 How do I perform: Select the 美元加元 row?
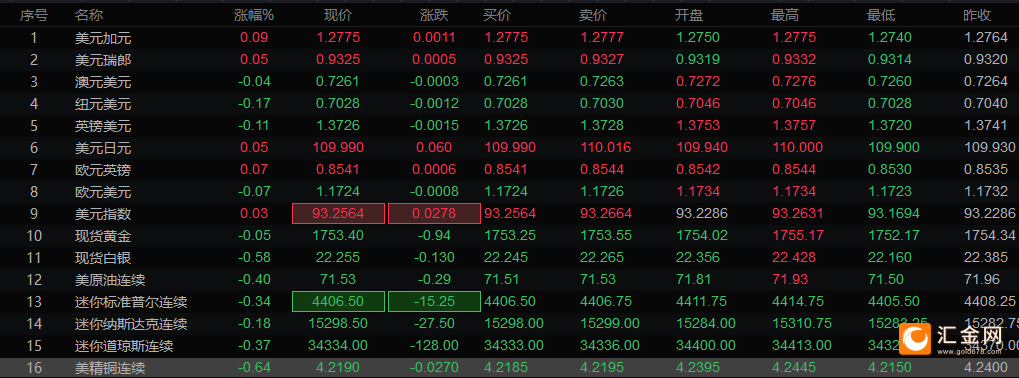click(x=510, y=38)
